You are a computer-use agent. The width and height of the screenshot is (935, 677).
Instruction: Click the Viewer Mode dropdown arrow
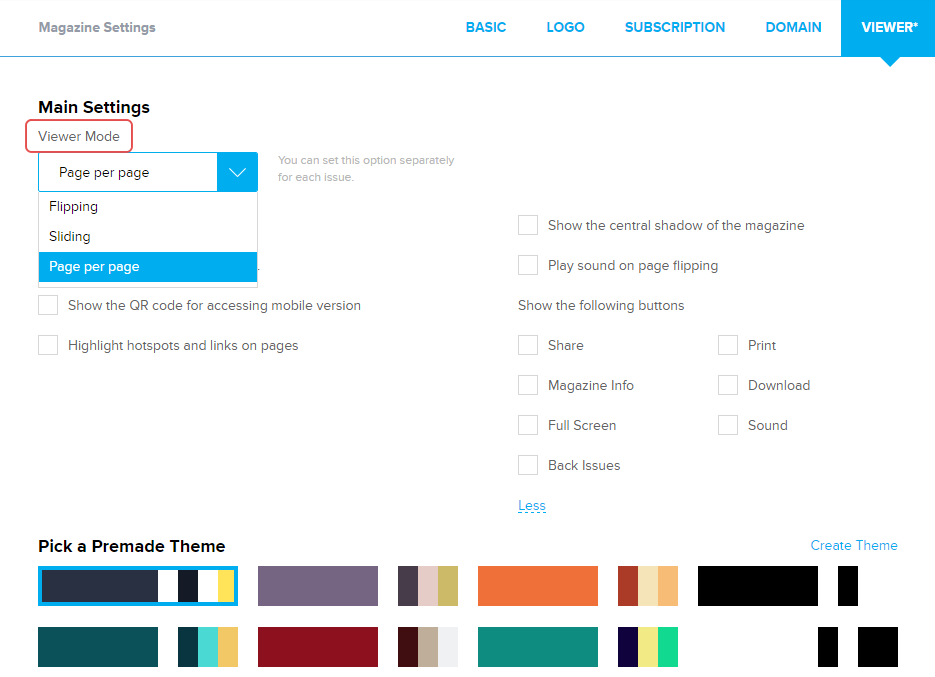point(237,172)
